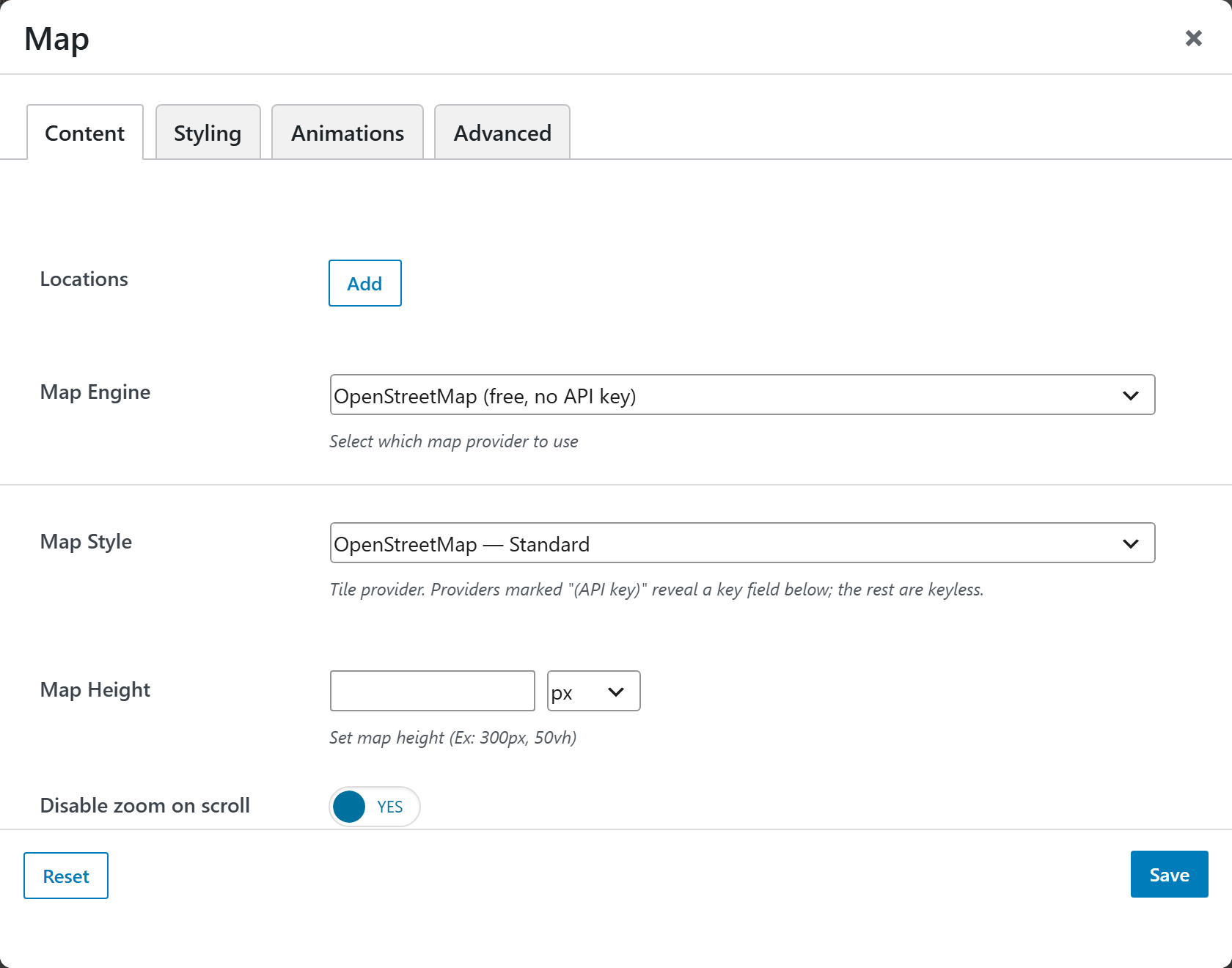This screenshot has width=1232, height=968.
Task: Click the Map Style label
Action: click(x=86, y=542)
